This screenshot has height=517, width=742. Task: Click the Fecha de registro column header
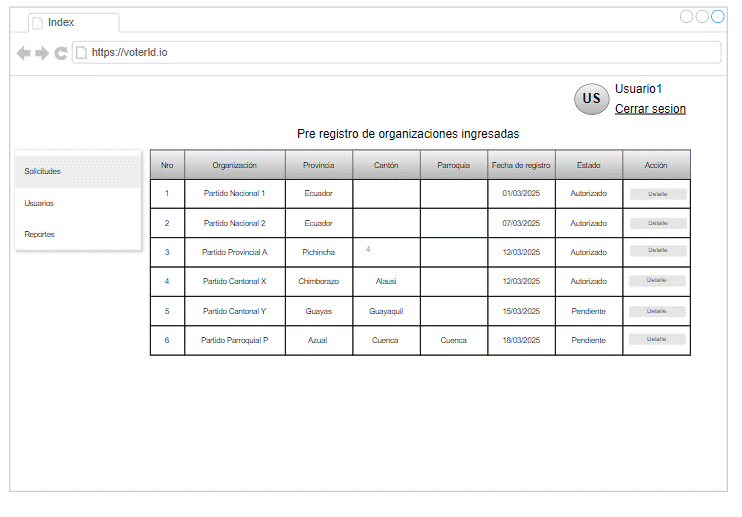(x=521, y=165)
